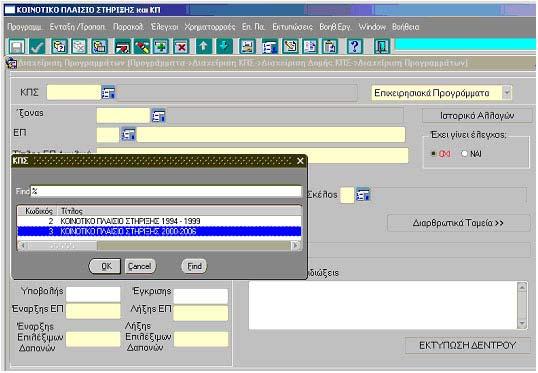
Task: Click the horizontal scrollbar in ΚΠΣ list
Action: [160, 246]
